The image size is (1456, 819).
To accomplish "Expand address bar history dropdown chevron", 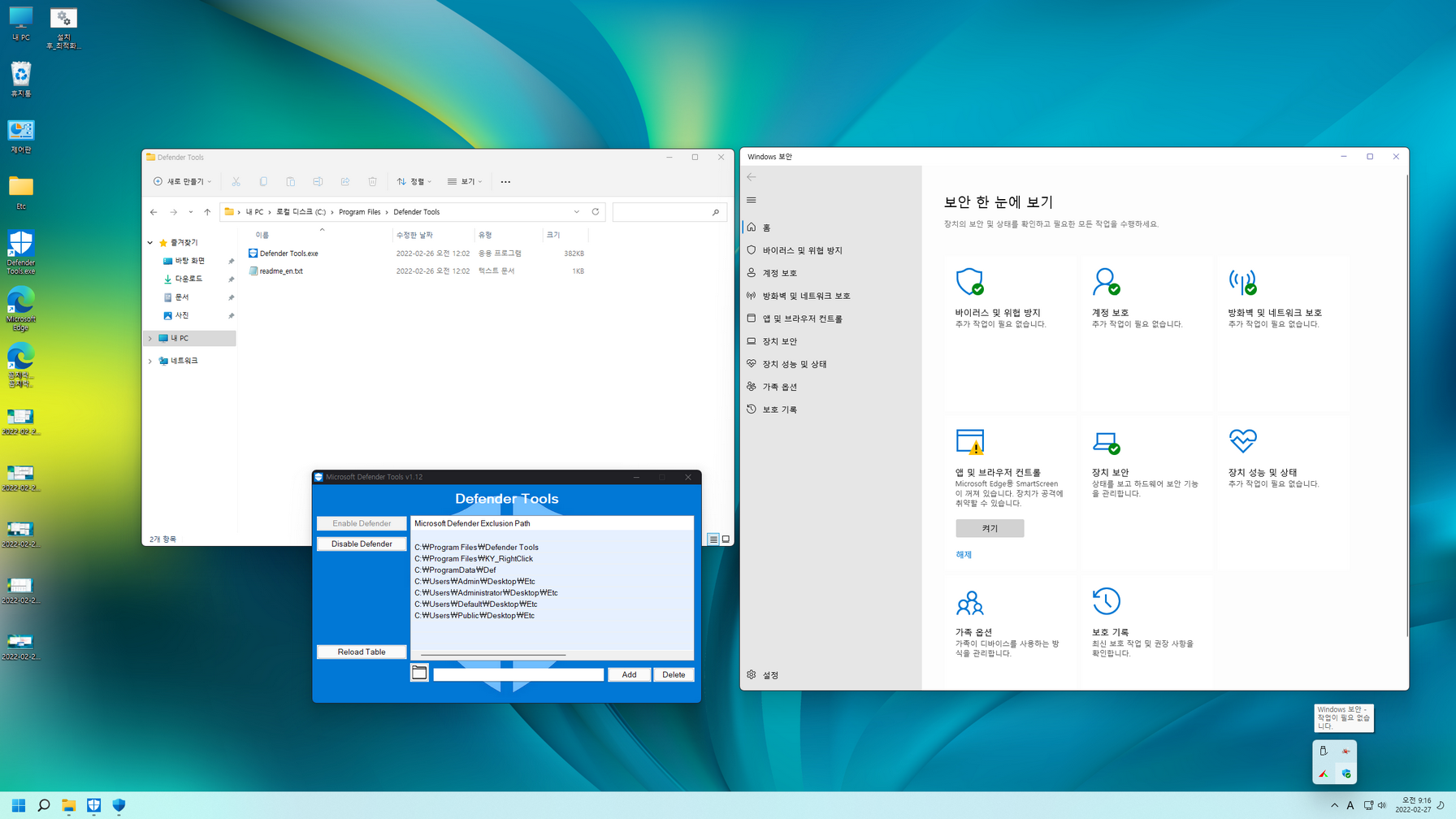I will pos(577,212).
